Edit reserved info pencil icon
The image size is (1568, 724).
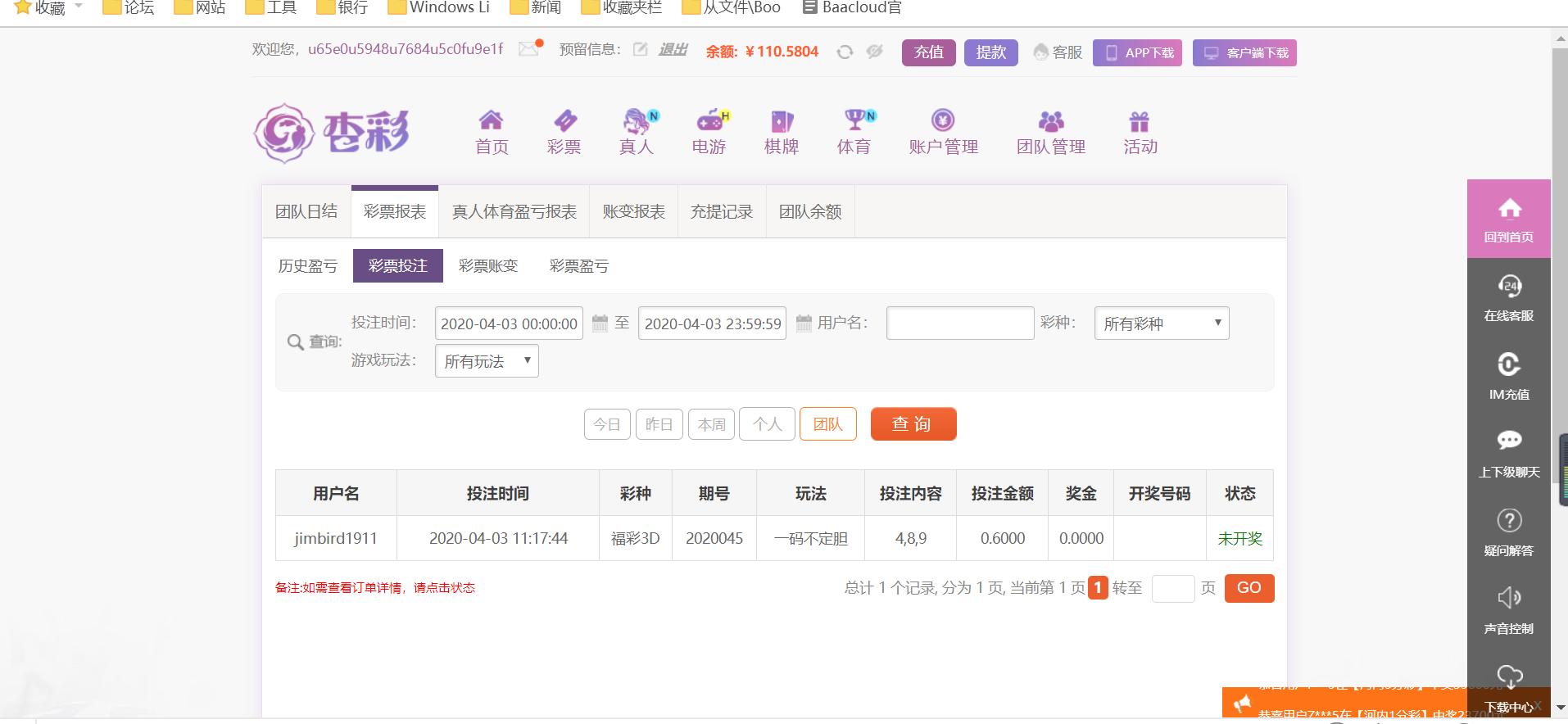point(641,49)
